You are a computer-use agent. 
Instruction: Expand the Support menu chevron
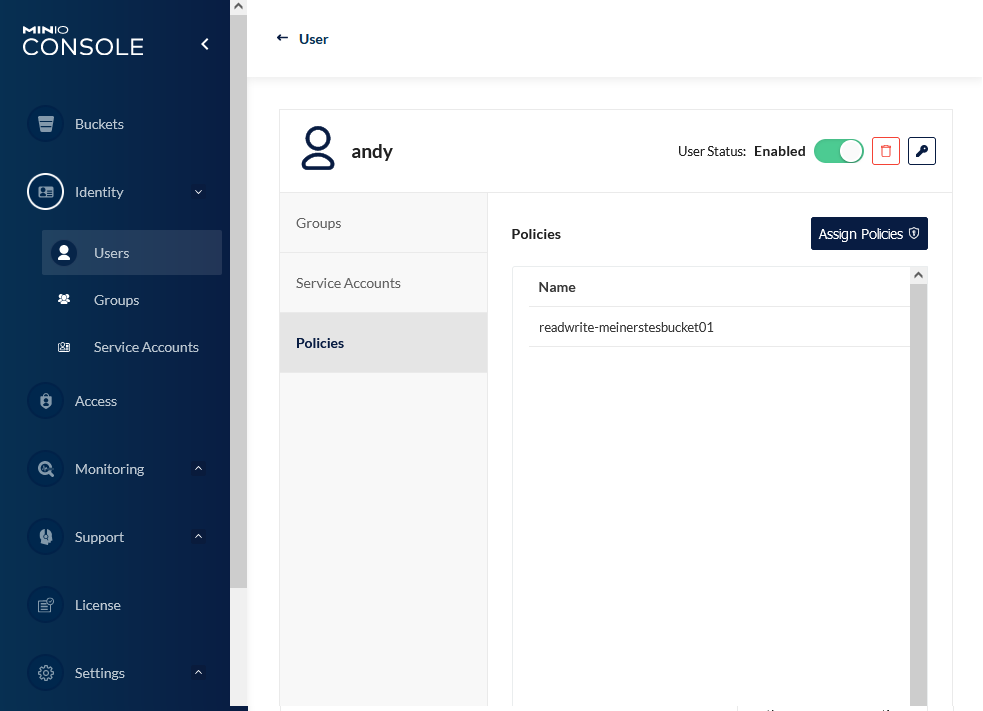(x=198, y=537)
